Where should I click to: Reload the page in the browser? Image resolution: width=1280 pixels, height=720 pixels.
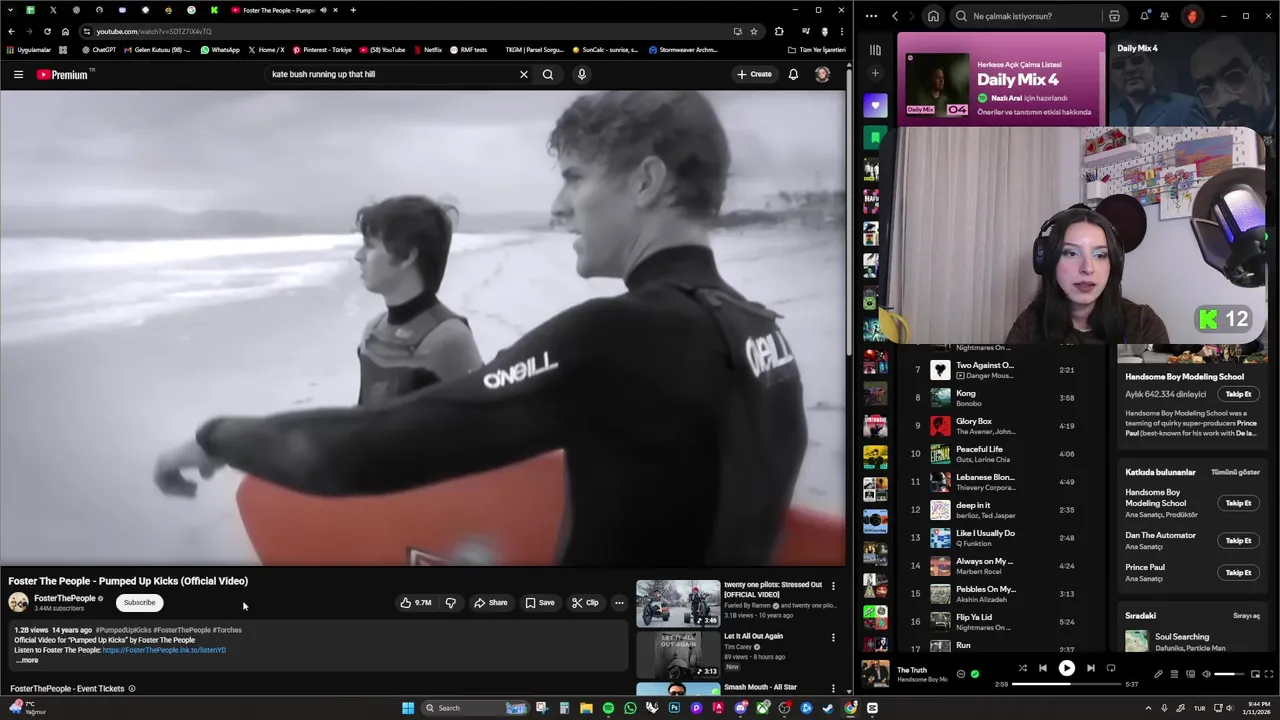click(47, 31)
